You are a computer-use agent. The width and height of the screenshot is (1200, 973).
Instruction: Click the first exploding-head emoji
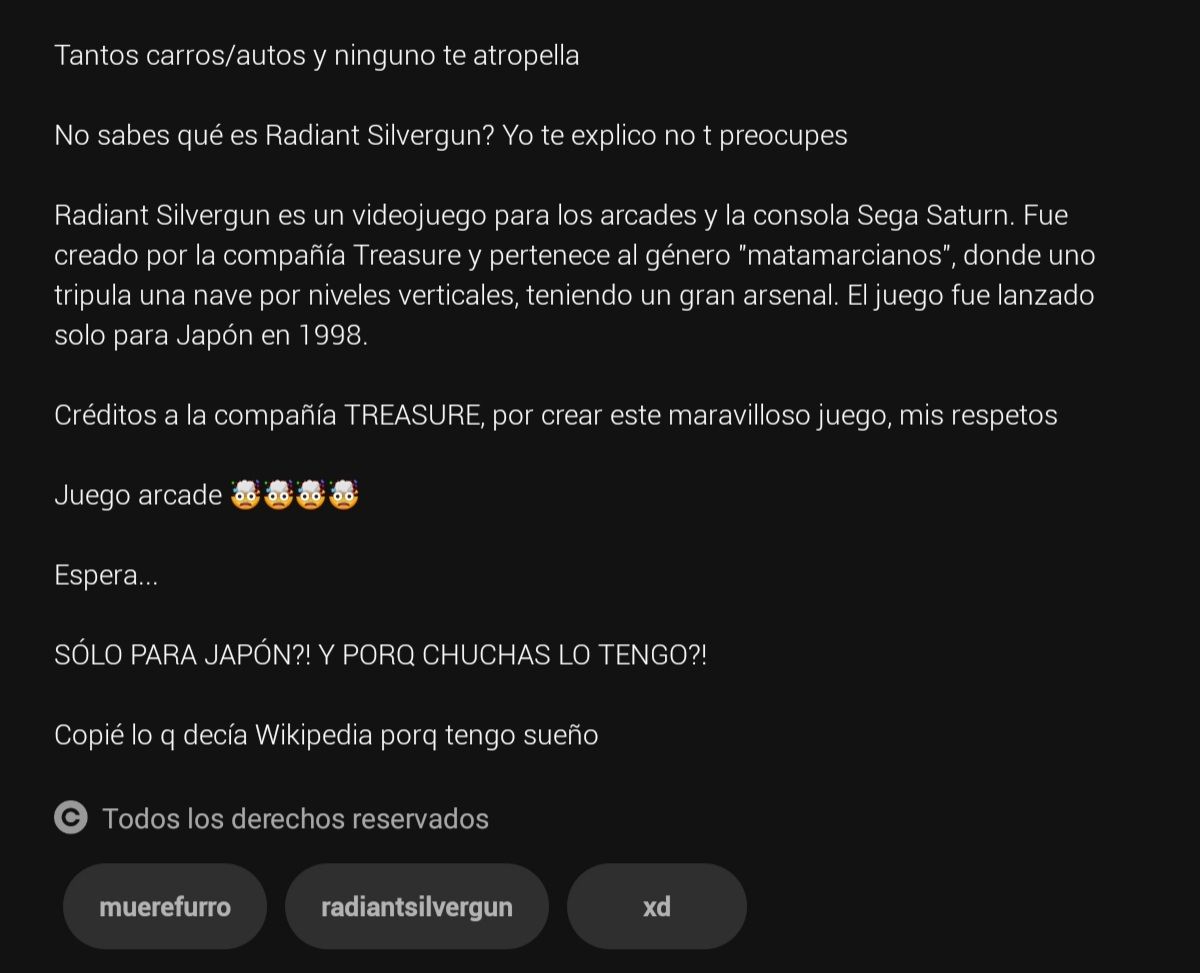click(245, 494)
